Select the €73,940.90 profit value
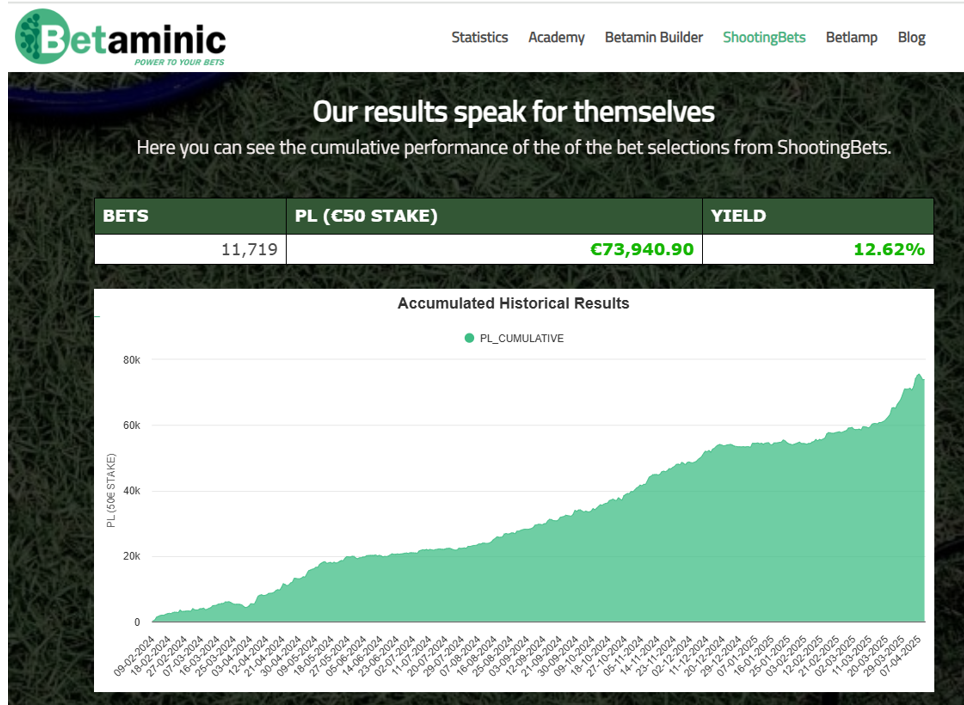The height and width of the screenshot is (705, 964). tap(642, 249)
